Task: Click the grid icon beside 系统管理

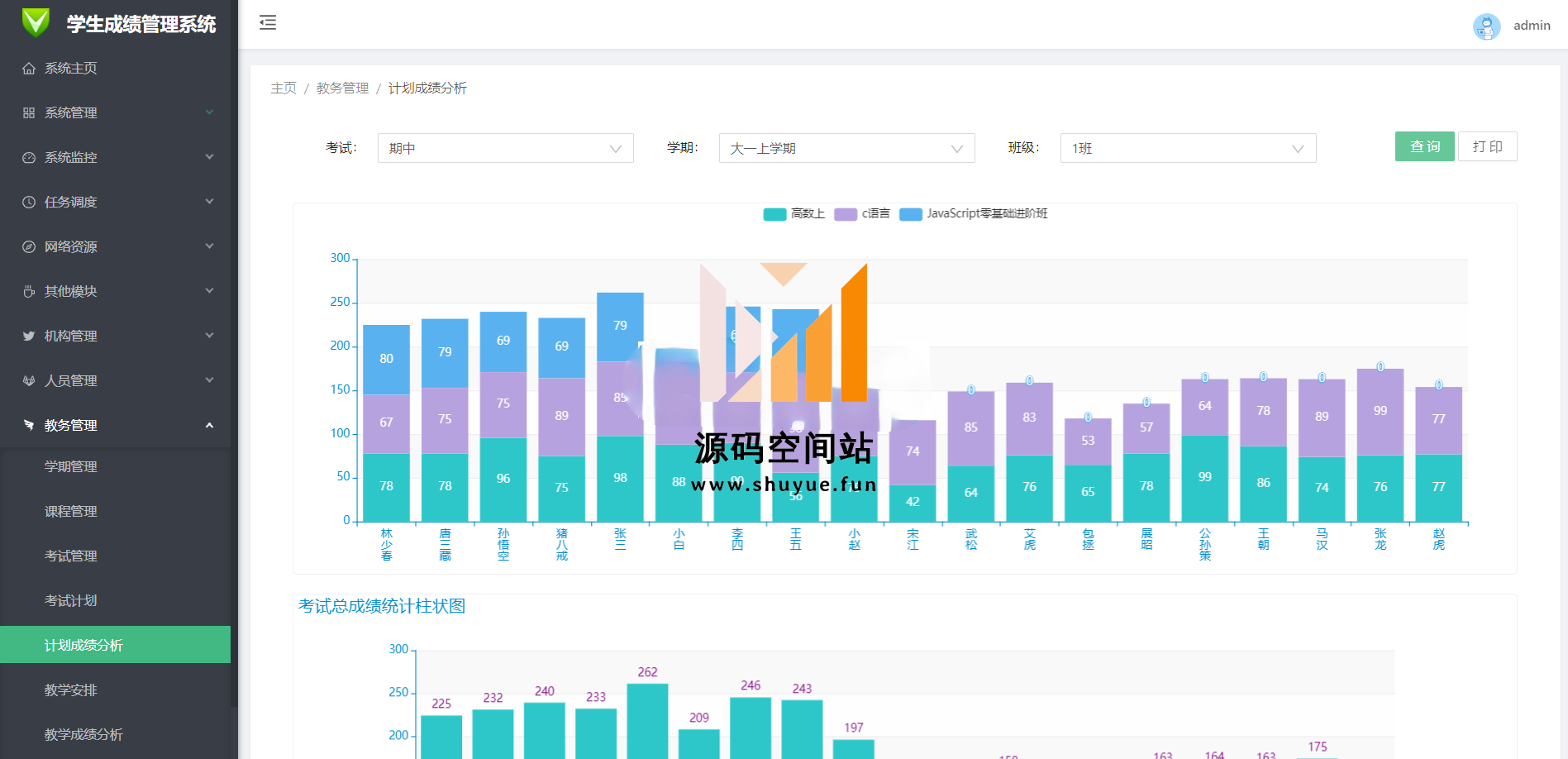Action: click(x=29, y=113)
